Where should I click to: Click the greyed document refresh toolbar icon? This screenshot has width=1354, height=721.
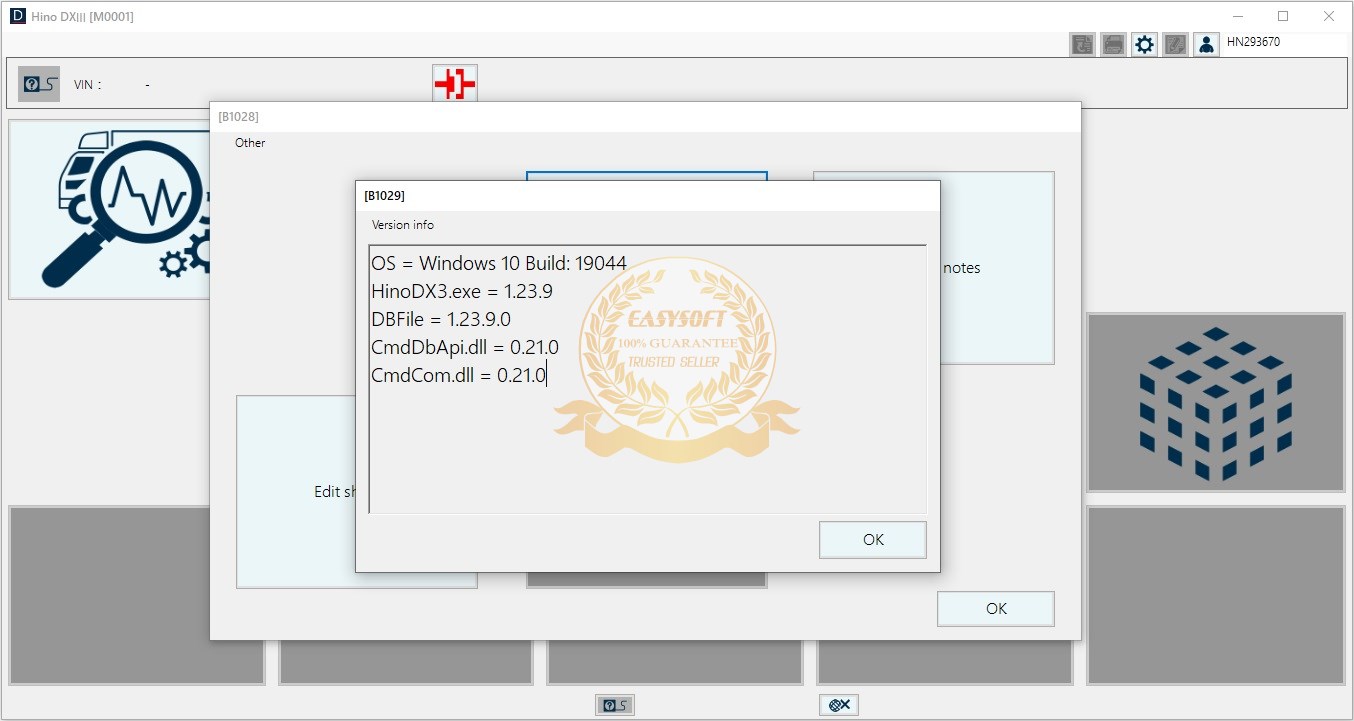tap(1082, 45)
